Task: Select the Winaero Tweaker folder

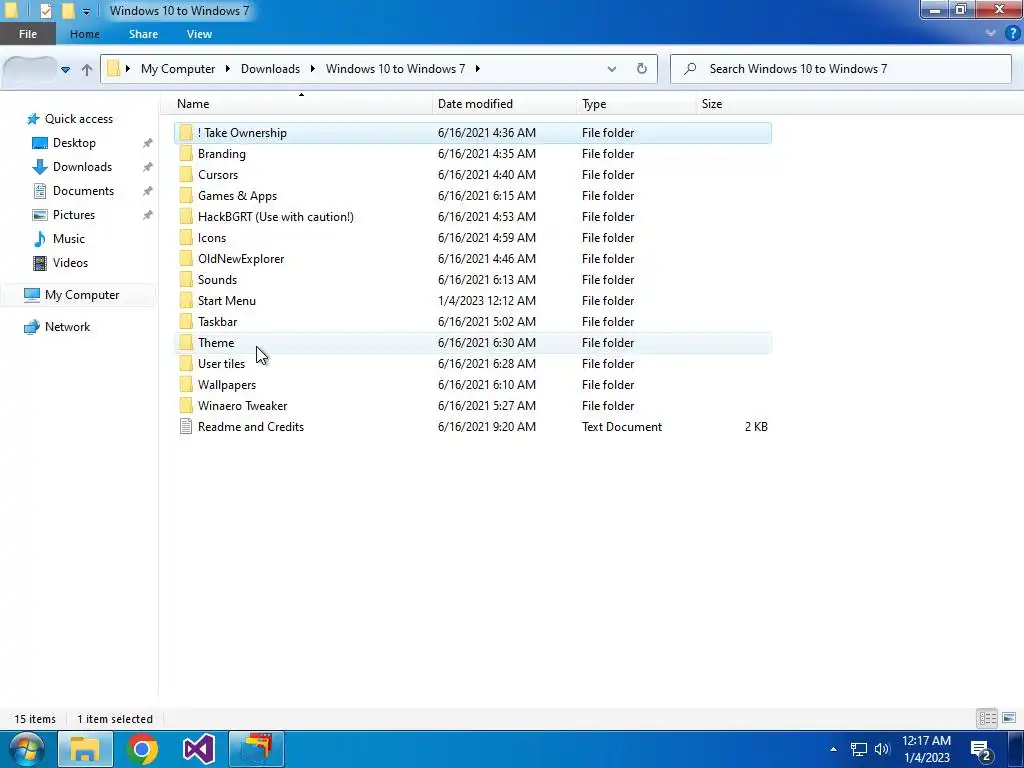Action: click(x=473, y=406)
